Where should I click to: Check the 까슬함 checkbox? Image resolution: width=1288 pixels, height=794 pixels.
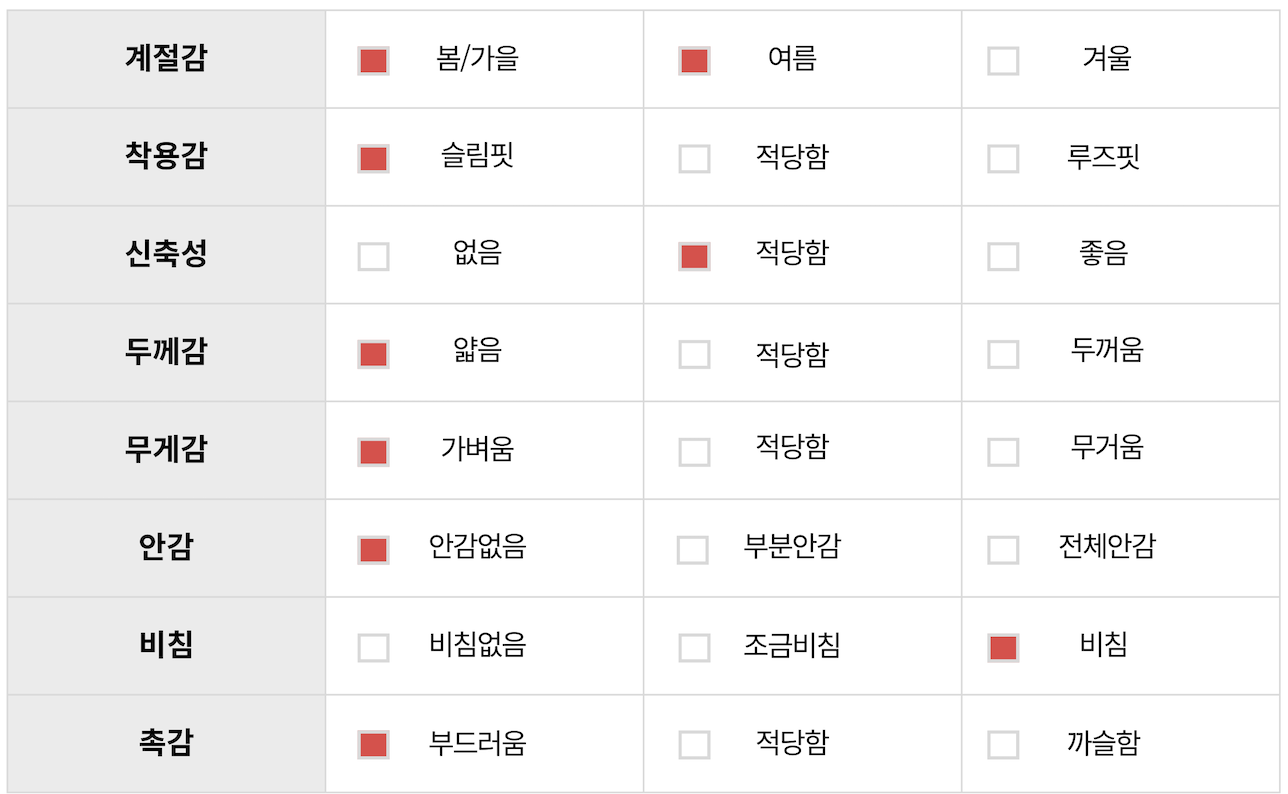1003,745
